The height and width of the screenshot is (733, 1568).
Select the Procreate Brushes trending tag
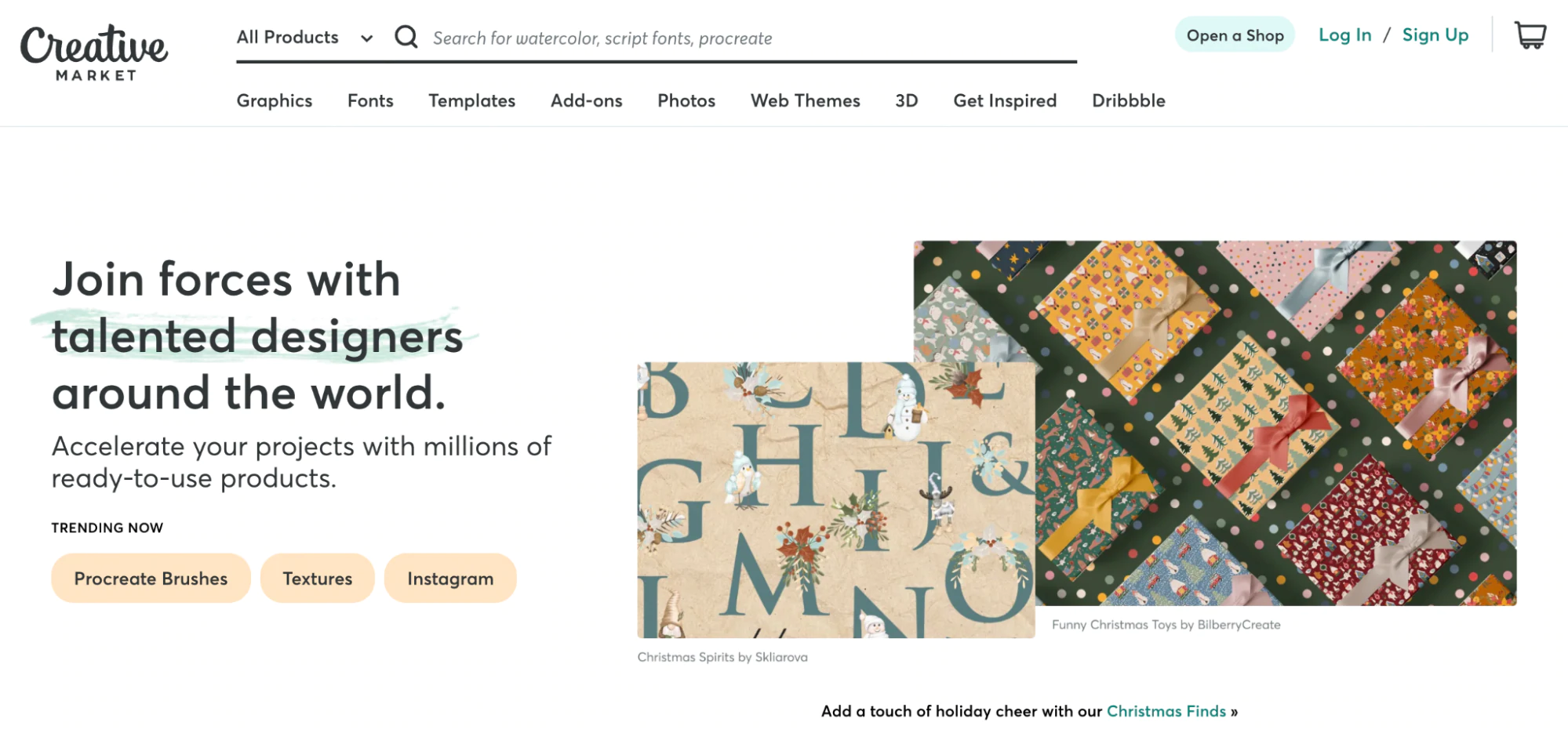coord(151,579)
